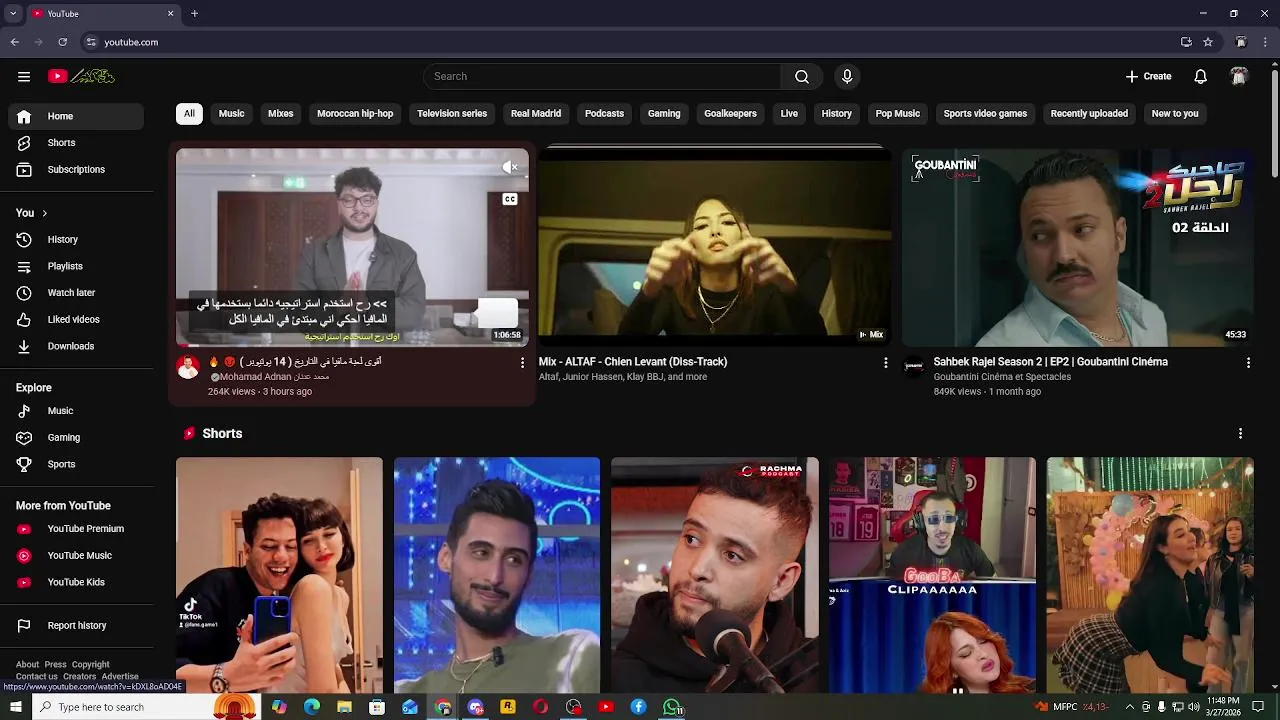The image size is (1280, 720).
Task: Open Music under Explore
Action: [x=76, y=411]
